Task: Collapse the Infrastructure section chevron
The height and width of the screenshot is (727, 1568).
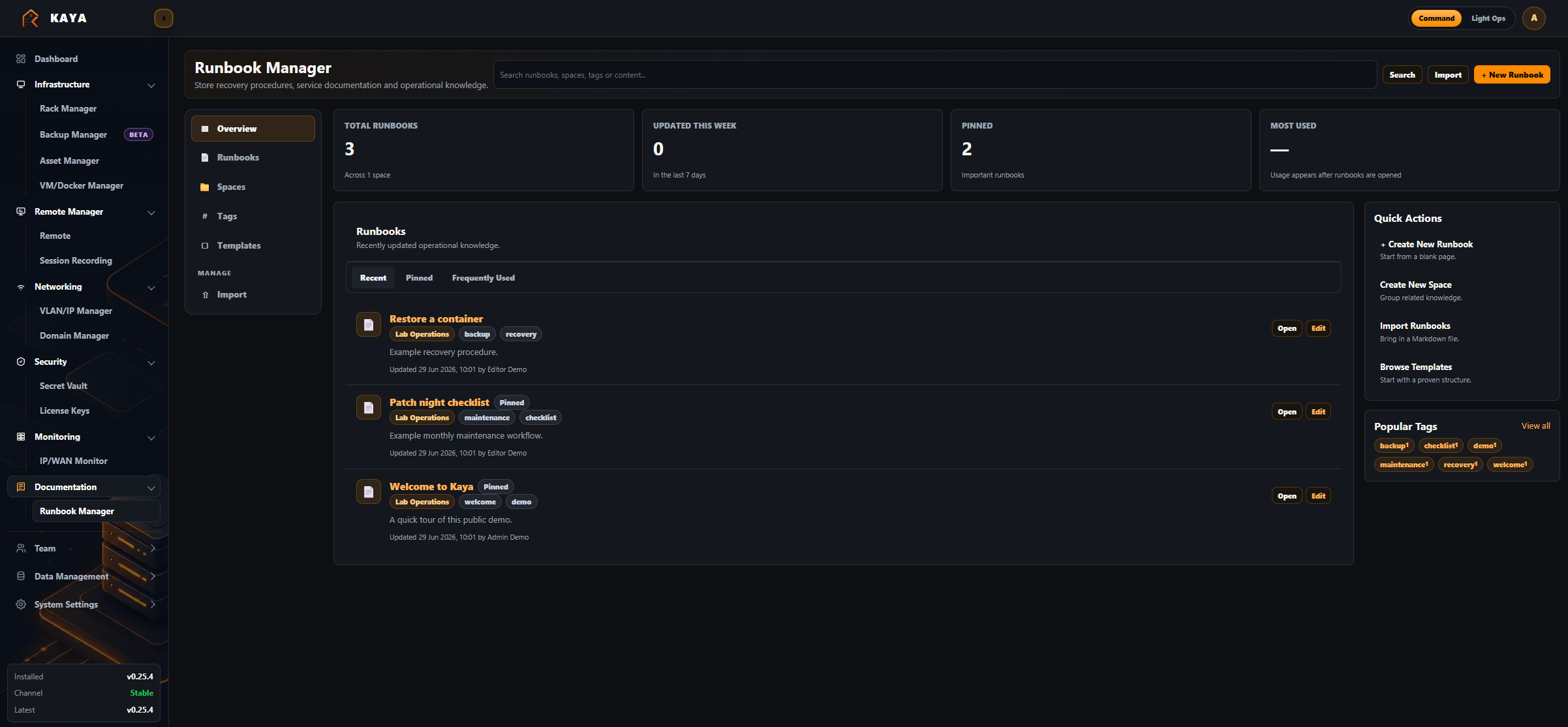Action: [x=151, y=85]
